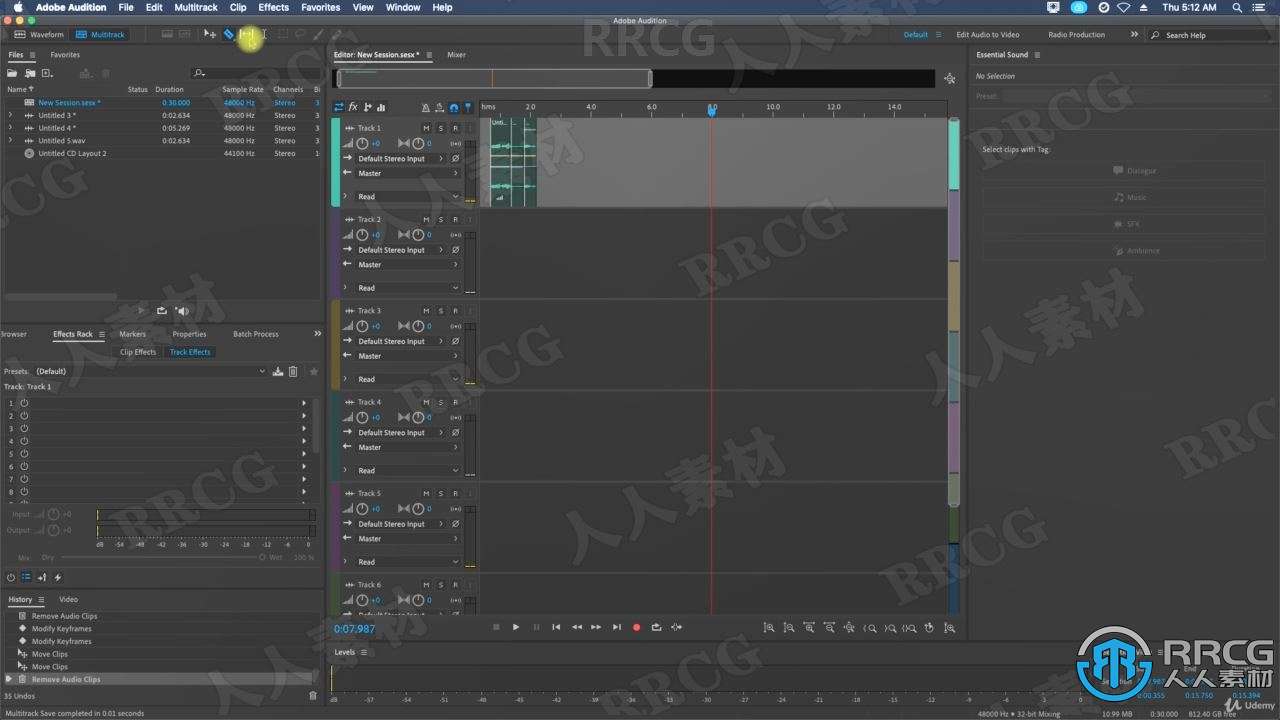Adjust Track 1 pan knob

pyautogui.click(x=417, y=144)
